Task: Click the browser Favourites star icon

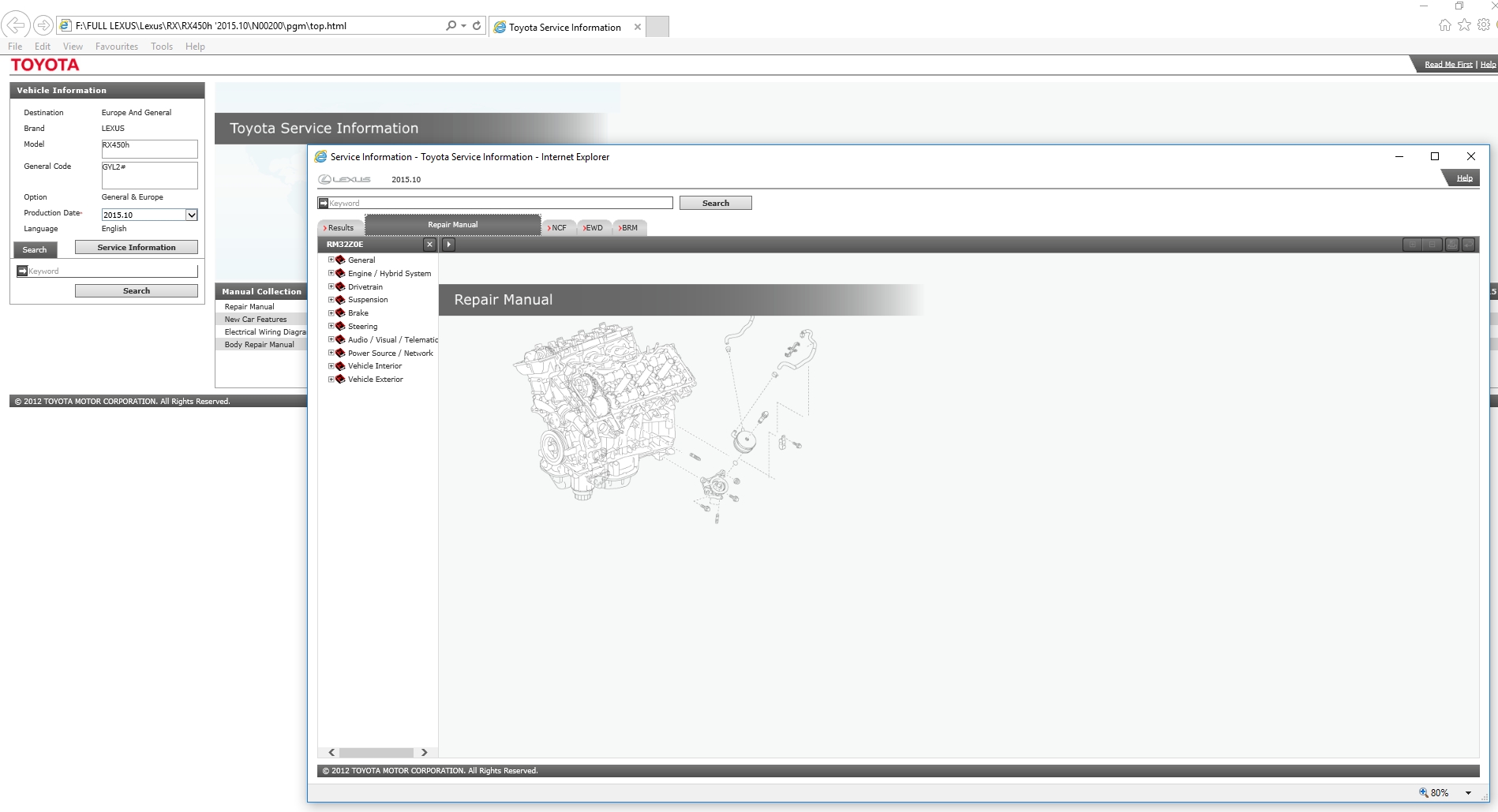Action: tap(1464, 24)
